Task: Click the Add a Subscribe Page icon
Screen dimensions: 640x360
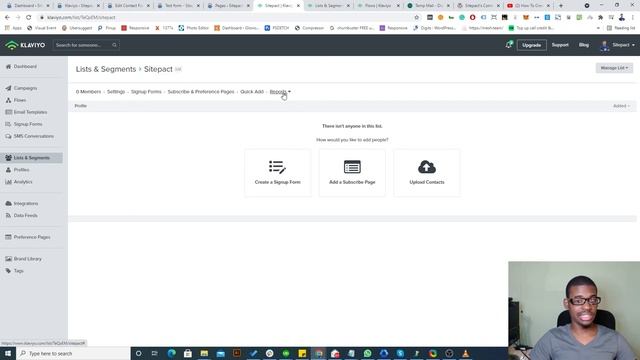Action: click(352, 167)
